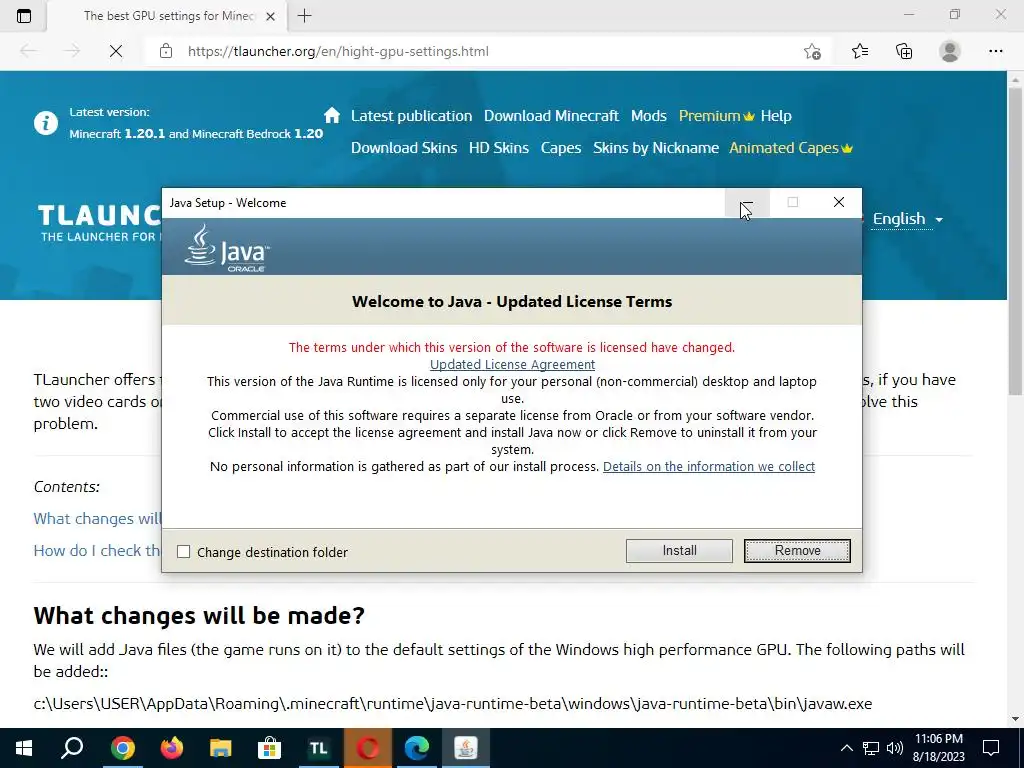Open Edge Settings and more menu
The image size is (1024, 768).
point(995,51)
